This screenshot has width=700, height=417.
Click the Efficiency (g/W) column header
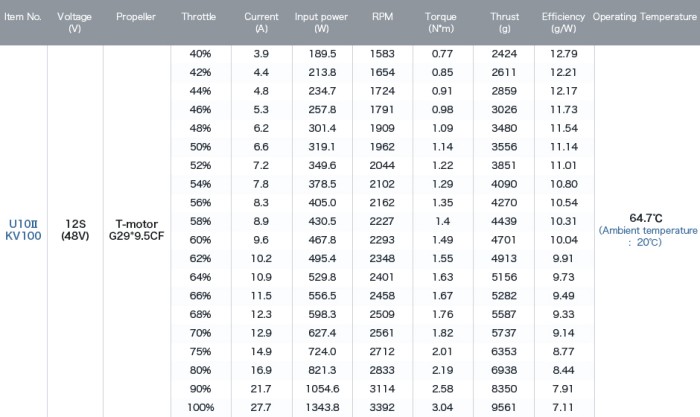click(x=563, y=22)
